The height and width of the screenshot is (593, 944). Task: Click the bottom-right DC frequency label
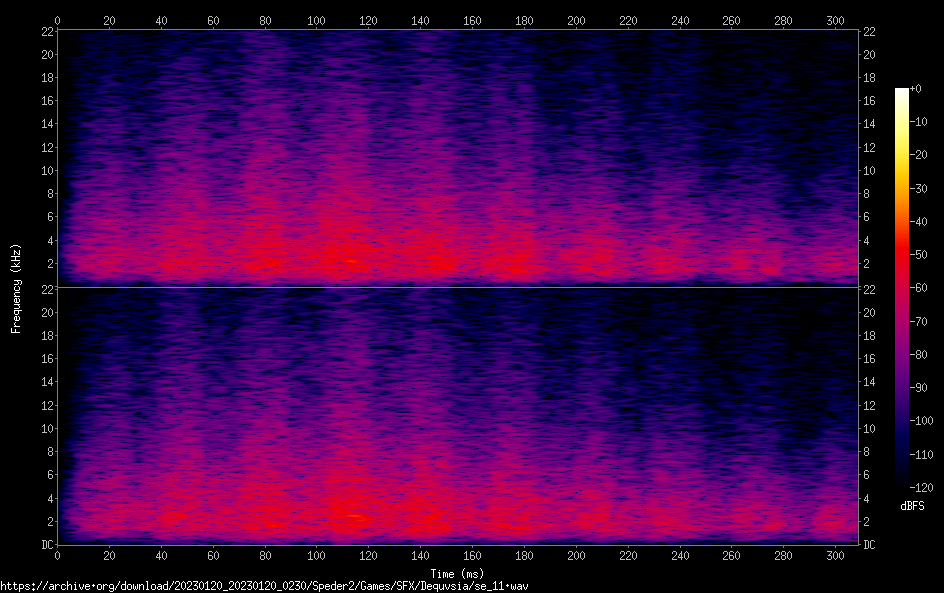(x=869, y=545)
